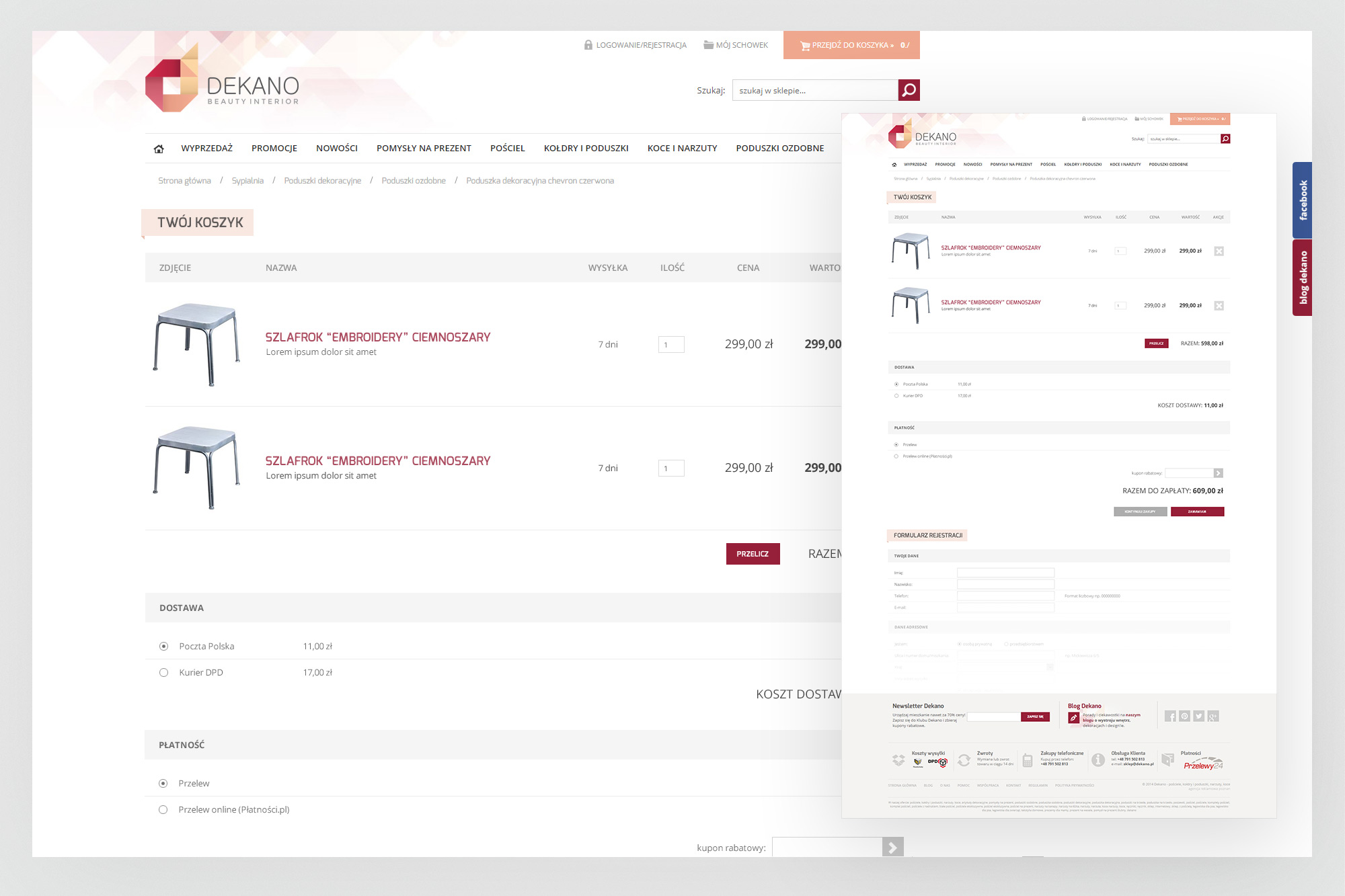Open the blog dekano side tab
The image size is (1345, 896).
tap(1303, 277)
